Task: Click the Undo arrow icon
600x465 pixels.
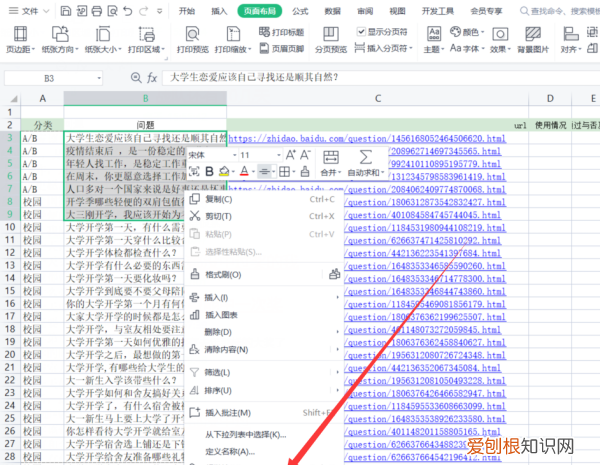Action: (x=128, y=11)
